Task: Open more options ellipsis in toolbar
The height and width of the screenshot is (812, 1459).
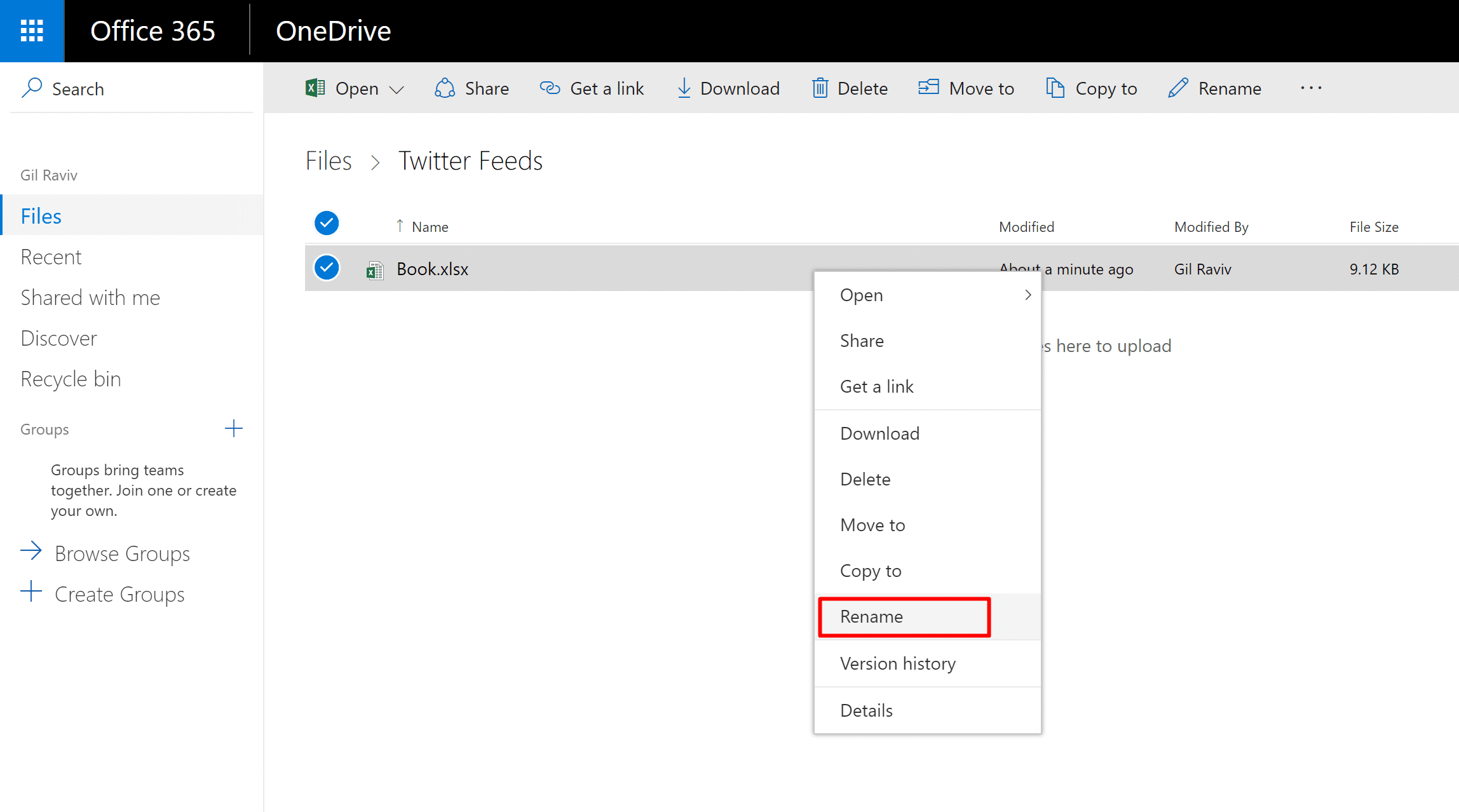Action: (1311, 88)
